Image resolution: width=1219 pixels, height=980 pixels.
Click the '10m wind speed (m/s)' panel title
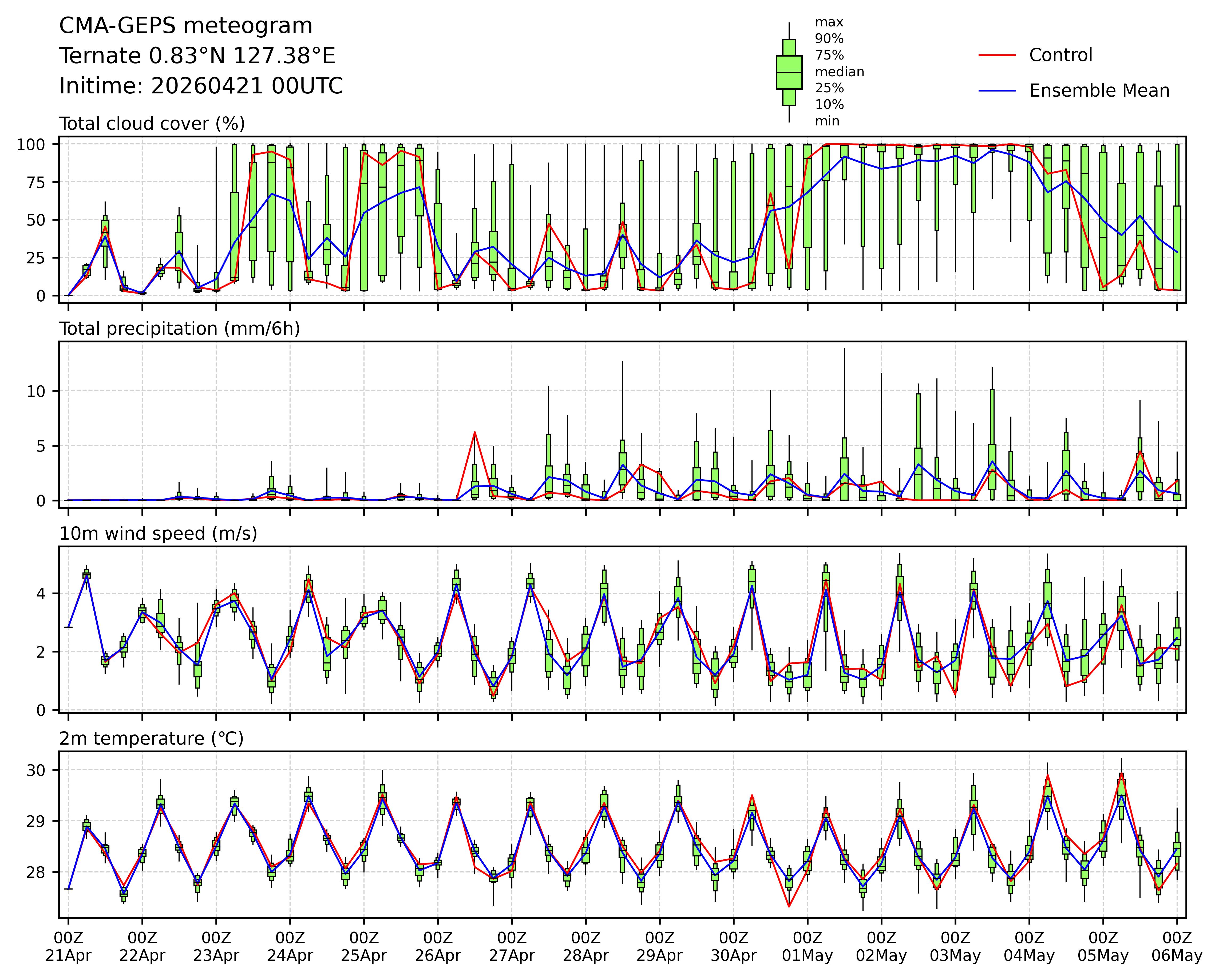point(158,533)
